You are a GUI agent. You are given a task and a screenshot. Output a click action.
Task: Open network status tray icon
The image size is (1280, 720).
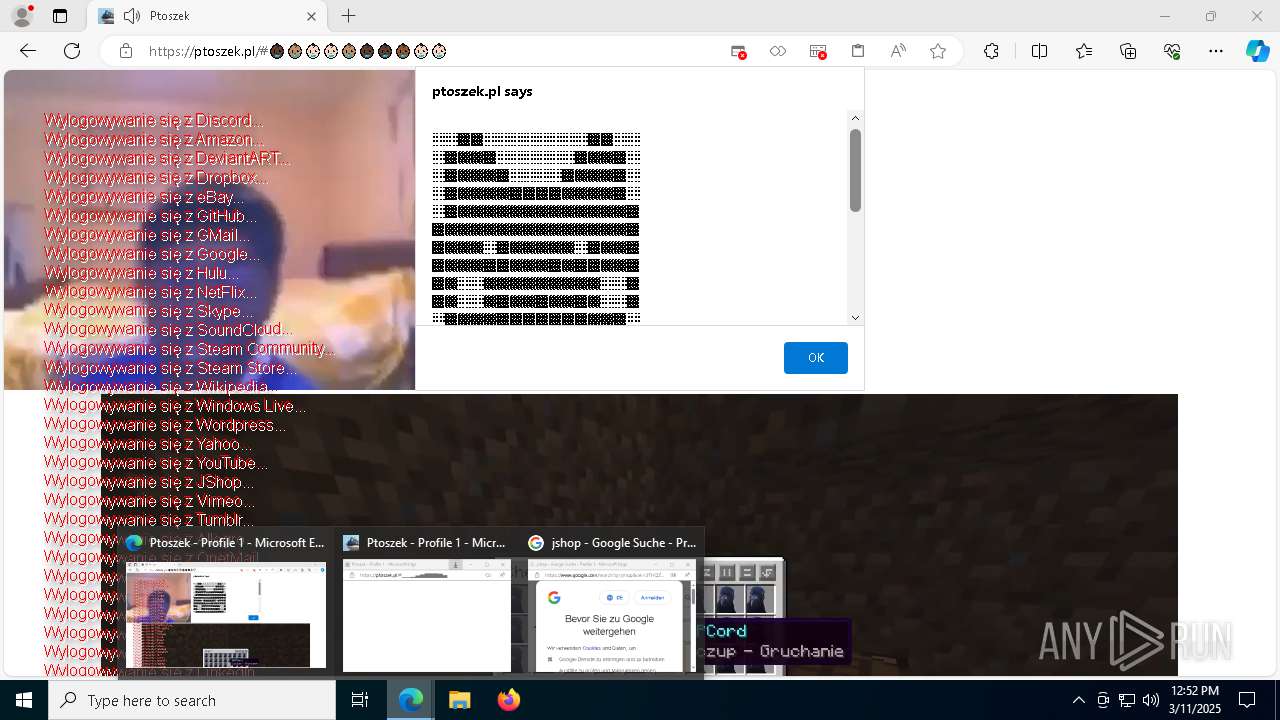[1127, 700]
